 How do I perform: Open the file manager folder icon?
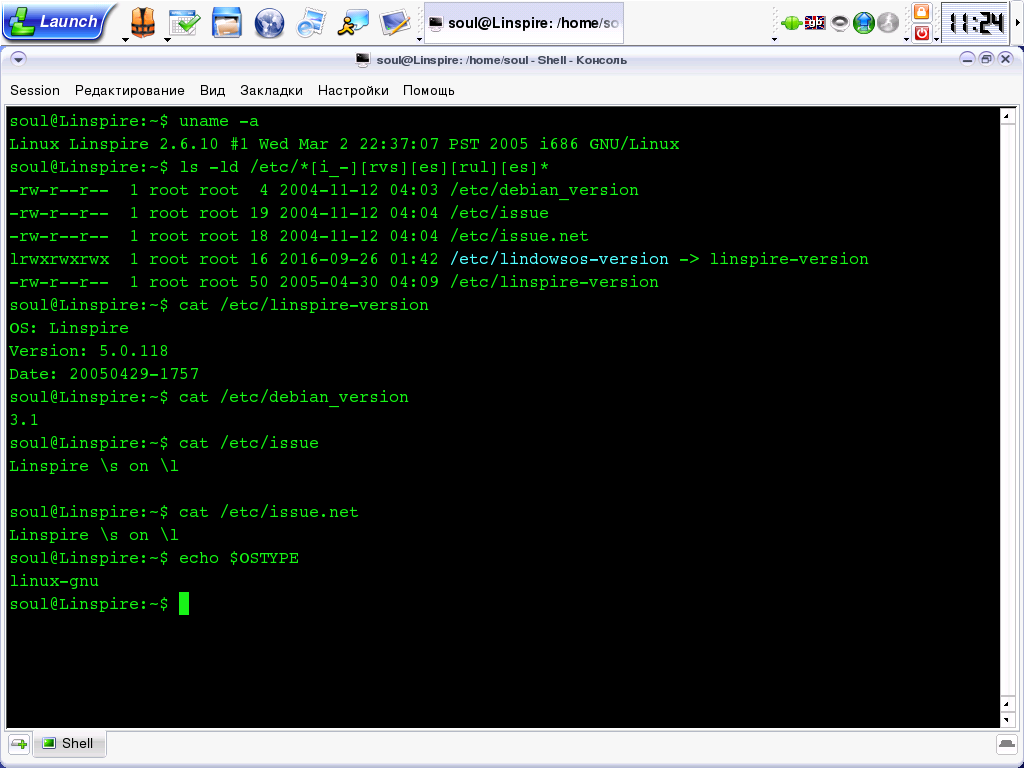[227, 23]
